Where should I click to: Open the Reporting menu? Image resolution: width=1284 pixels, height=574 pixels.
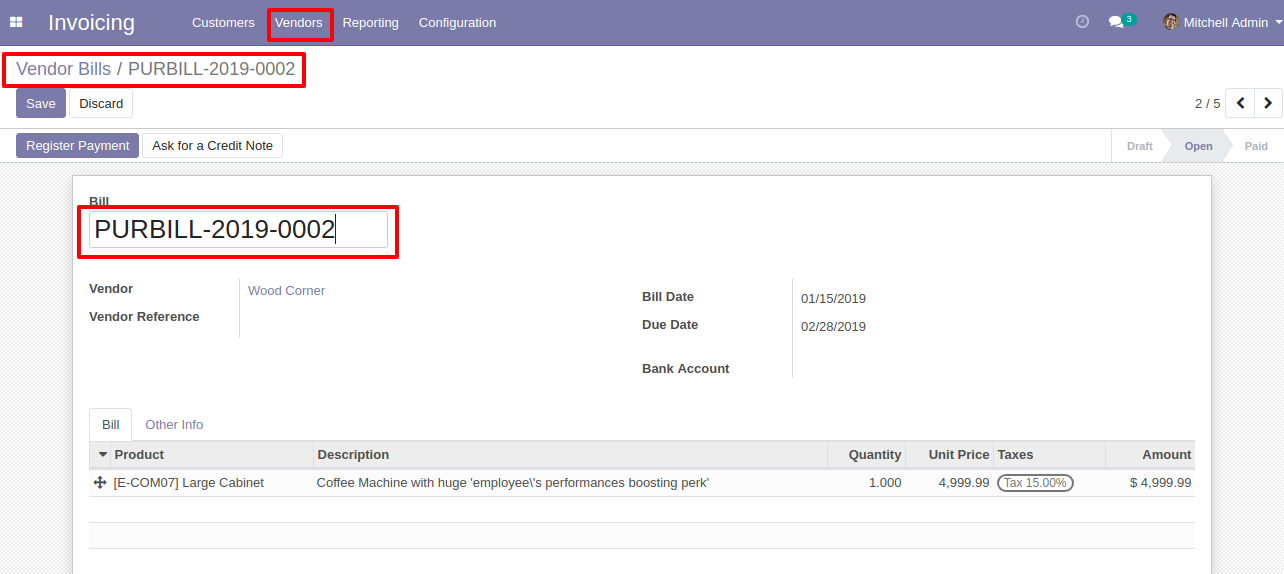click(x=370, y=22)
